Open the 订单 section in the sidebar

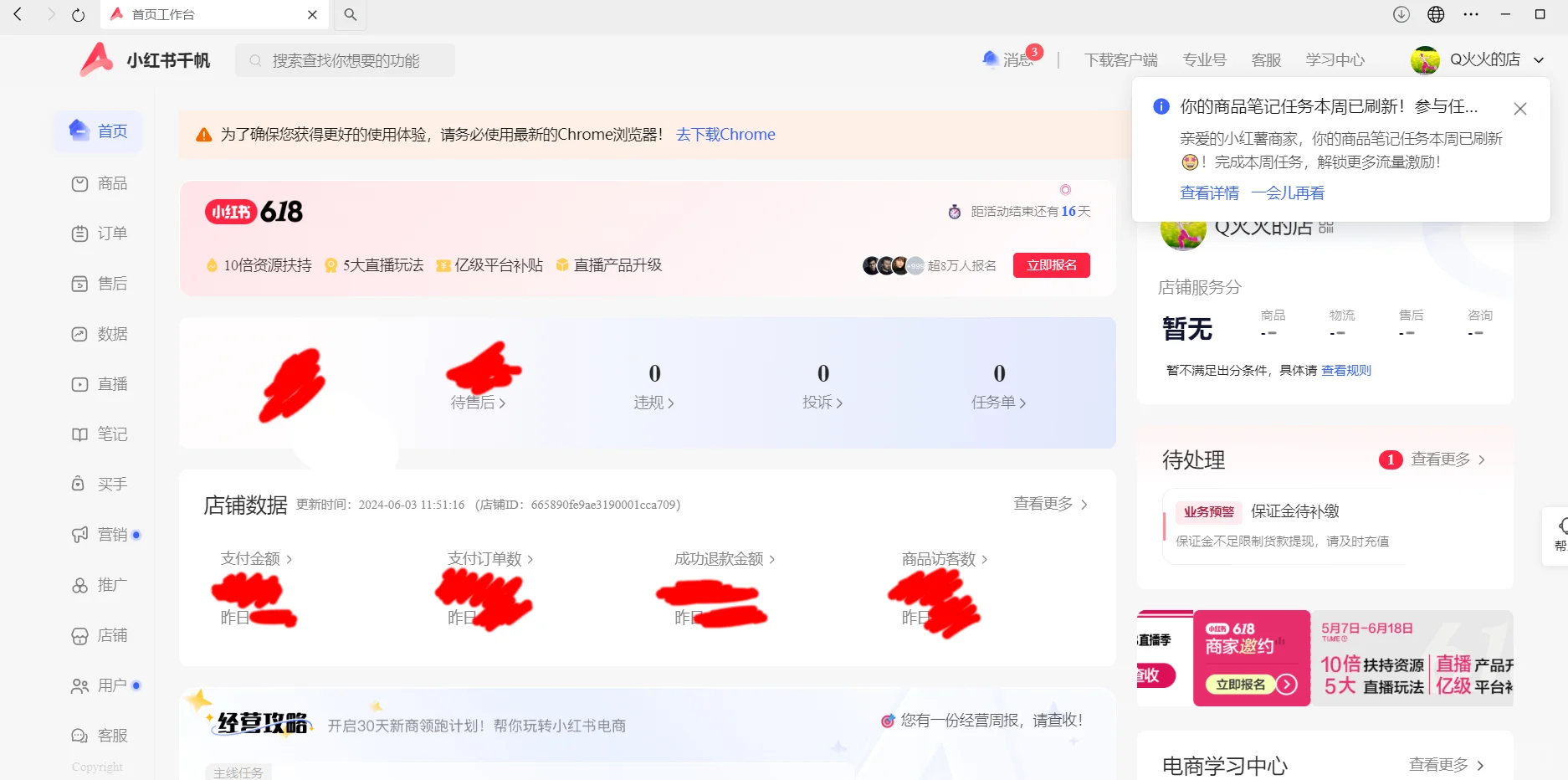pos(111,233)
